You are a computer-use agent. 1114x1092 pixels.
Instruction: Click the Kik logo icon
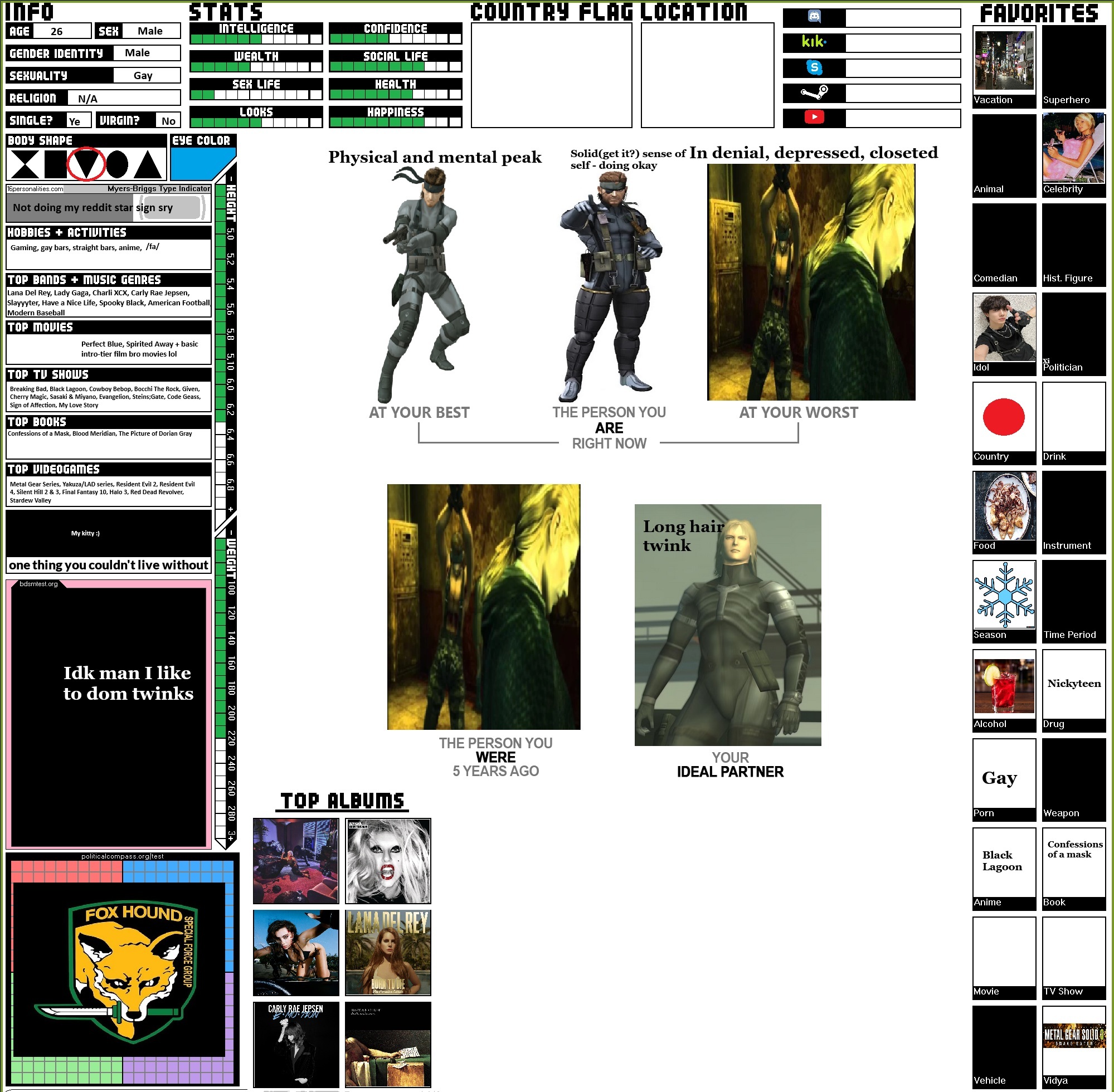[814, 42]
